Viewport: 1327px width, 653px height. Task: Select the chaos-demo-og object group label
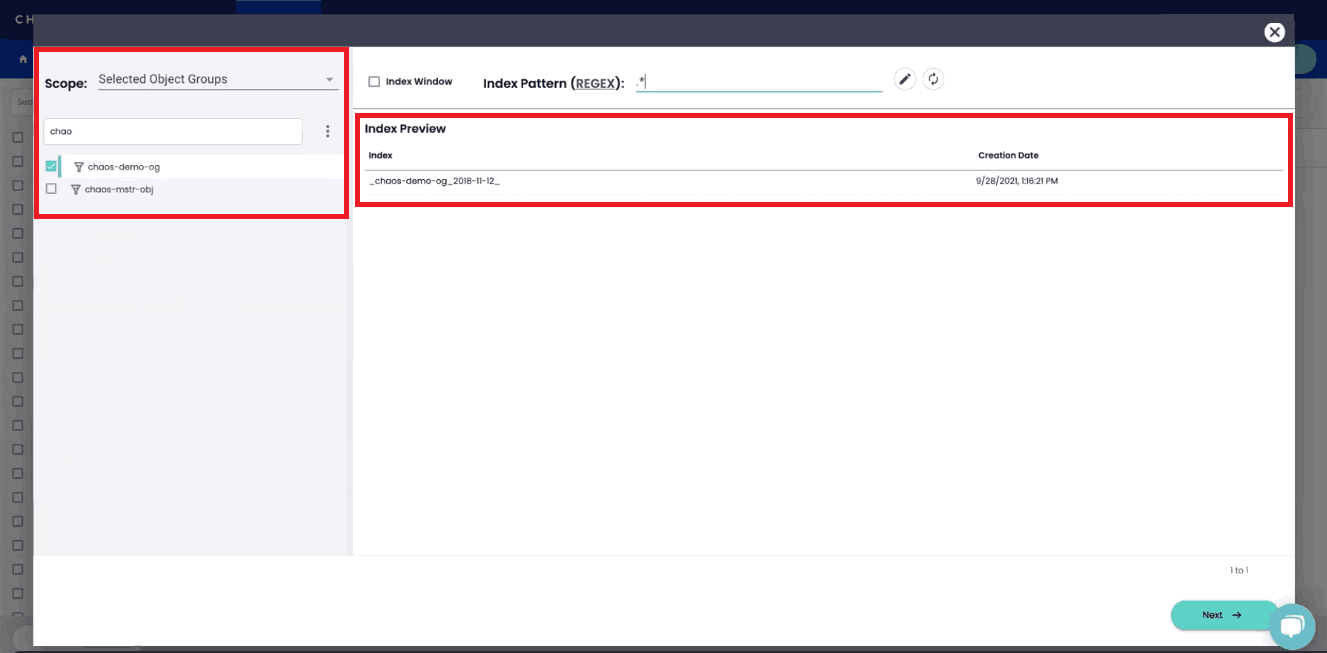pyautogui.click(x=123, y=167)
